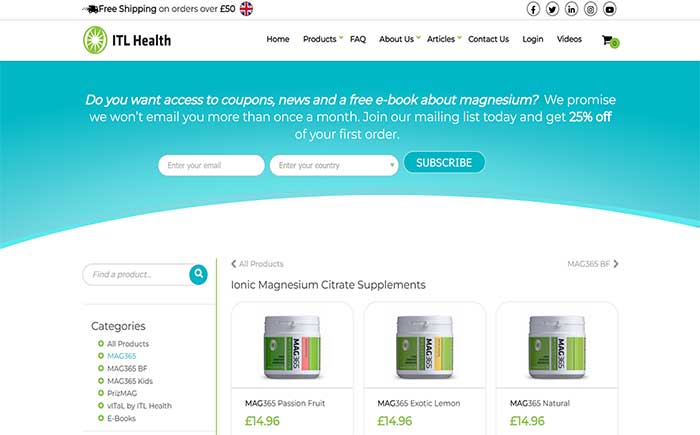Open MAG365 Exotic Lemon product image

(x=425, y=347)
